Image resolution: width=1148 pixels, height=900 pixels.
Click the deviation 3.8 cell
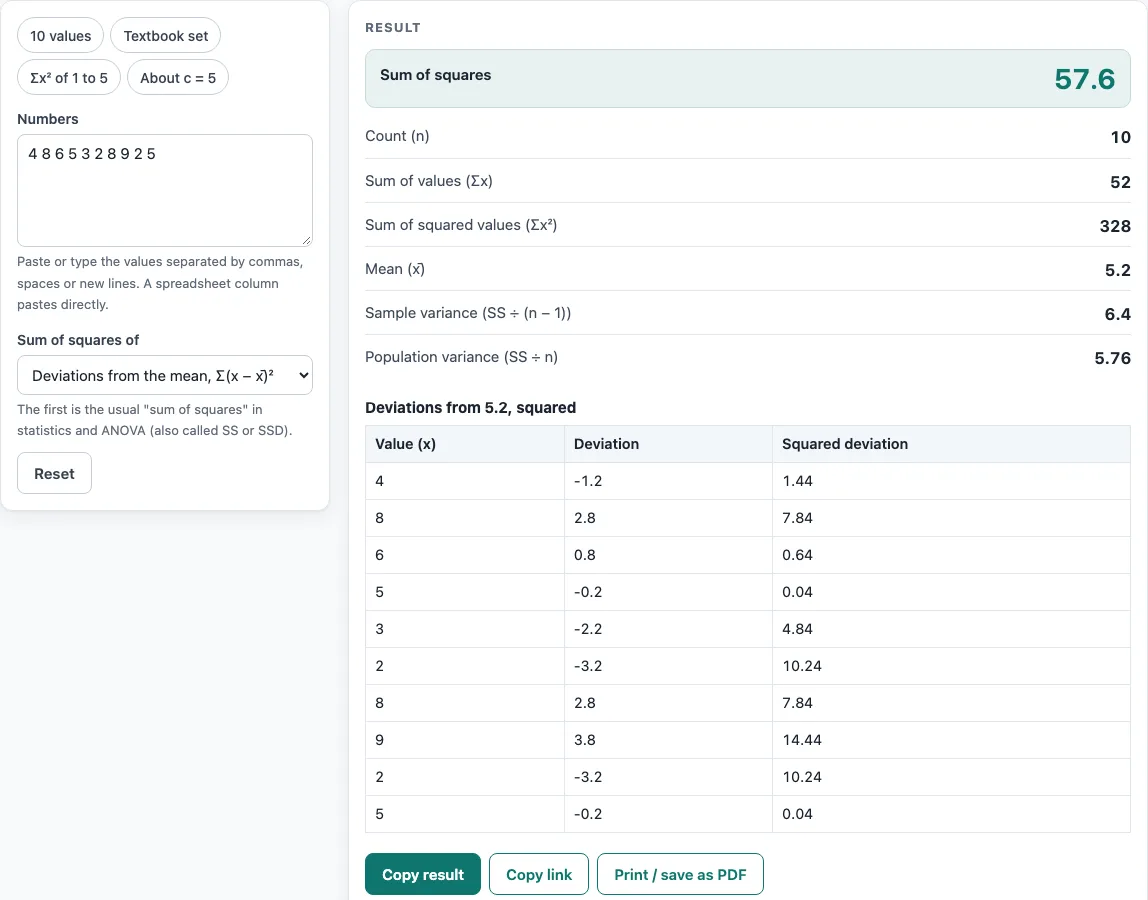pyautogui.click(x=668, y=740)
